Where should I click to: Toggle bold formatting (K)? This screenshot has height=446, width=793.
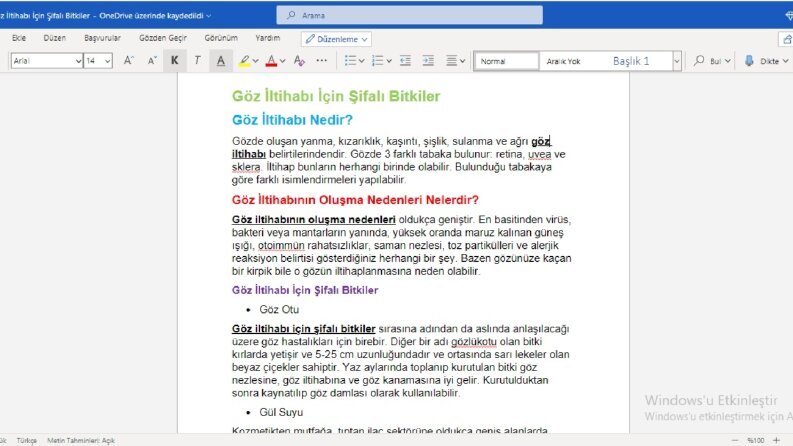(174, 61)
